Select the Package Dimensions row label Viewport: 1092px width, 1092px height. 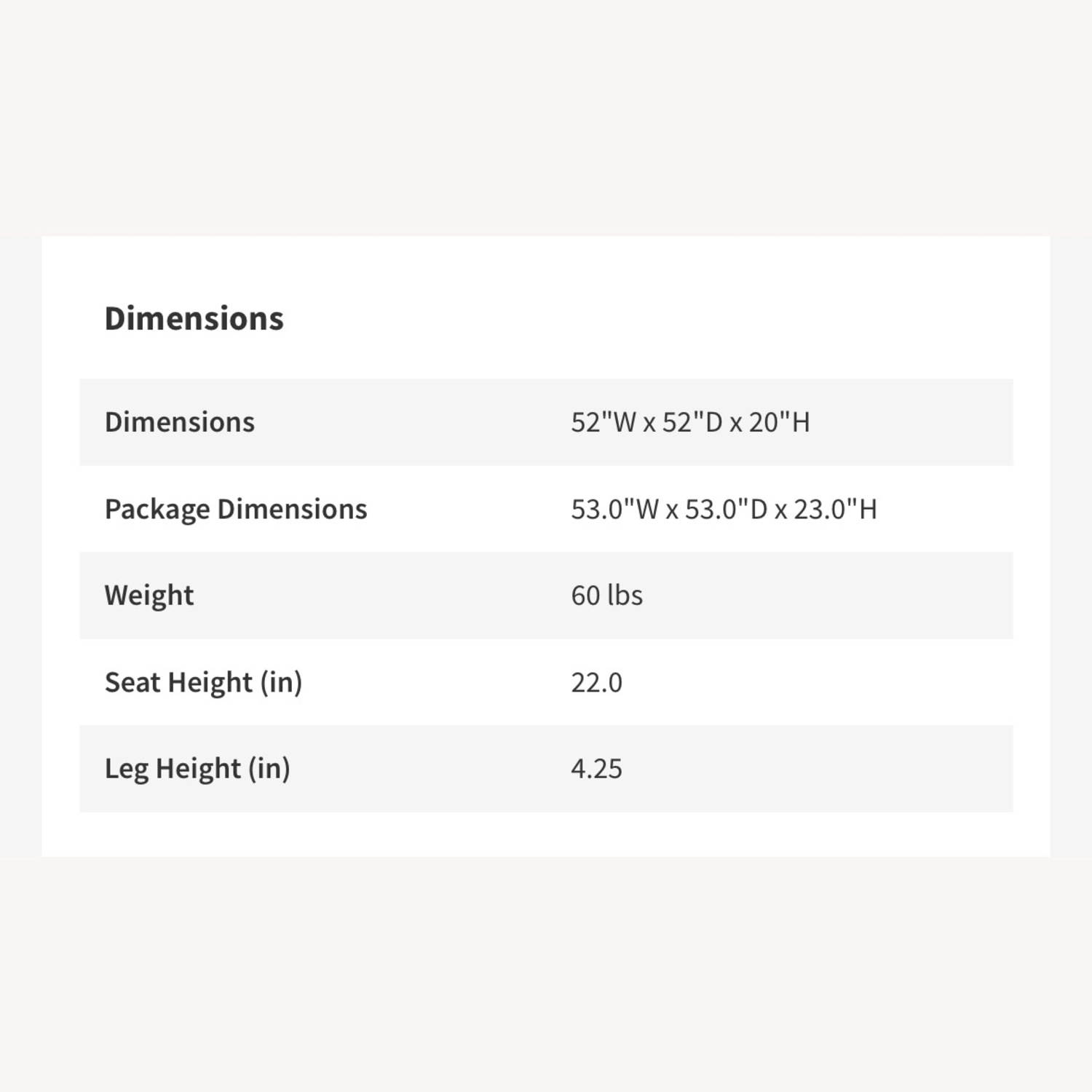point(235,509)
